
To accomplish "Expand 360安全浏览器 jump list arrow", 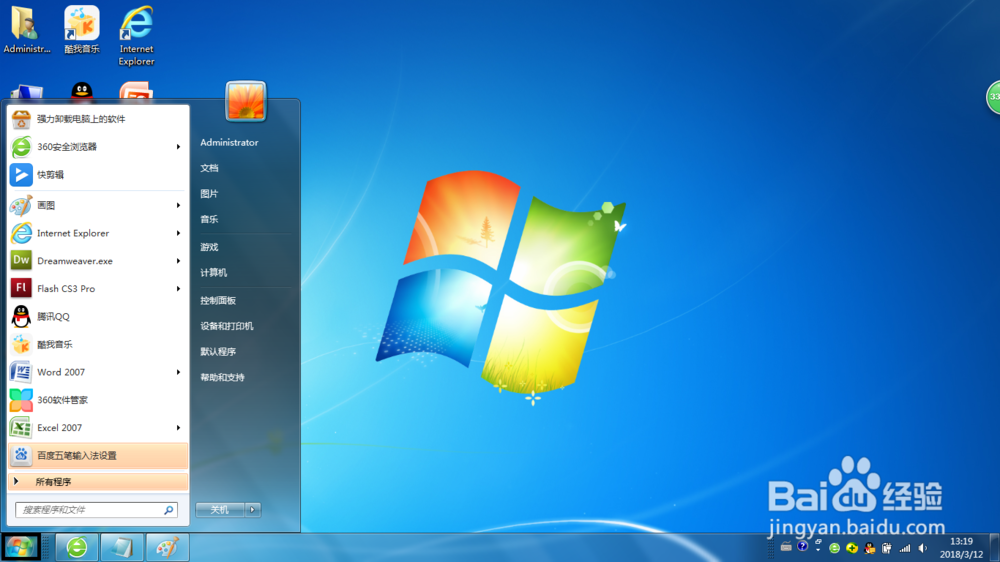I will point(179,147).
